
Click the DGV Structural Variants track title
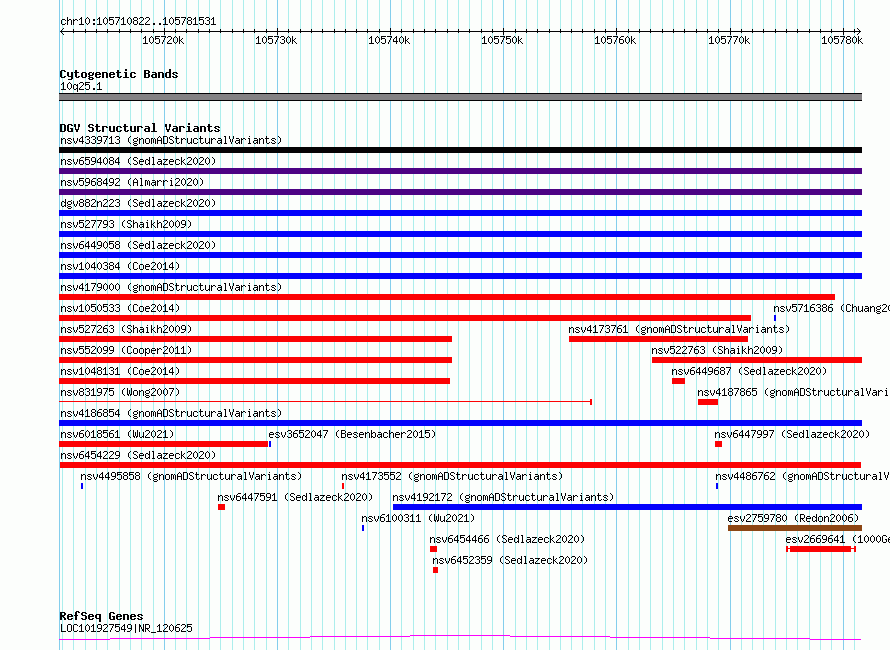(x=140, y=128)
